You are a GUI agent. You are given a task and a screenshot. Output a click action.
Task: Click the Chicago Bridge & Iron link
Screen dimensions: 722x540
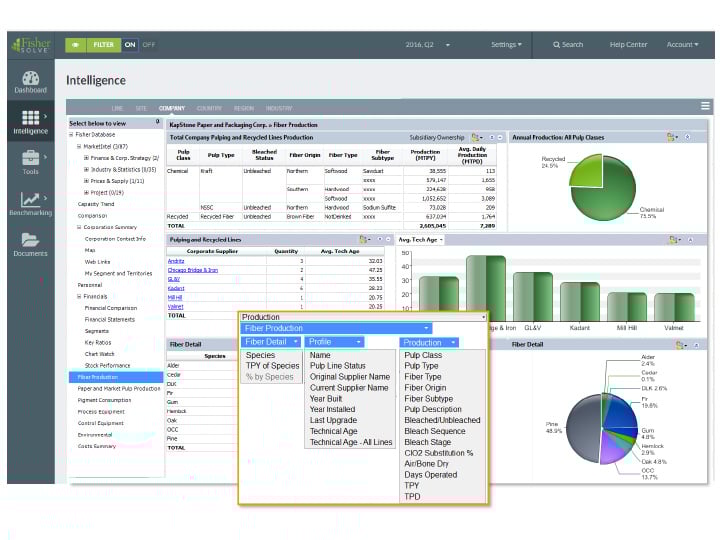point(192,270)
